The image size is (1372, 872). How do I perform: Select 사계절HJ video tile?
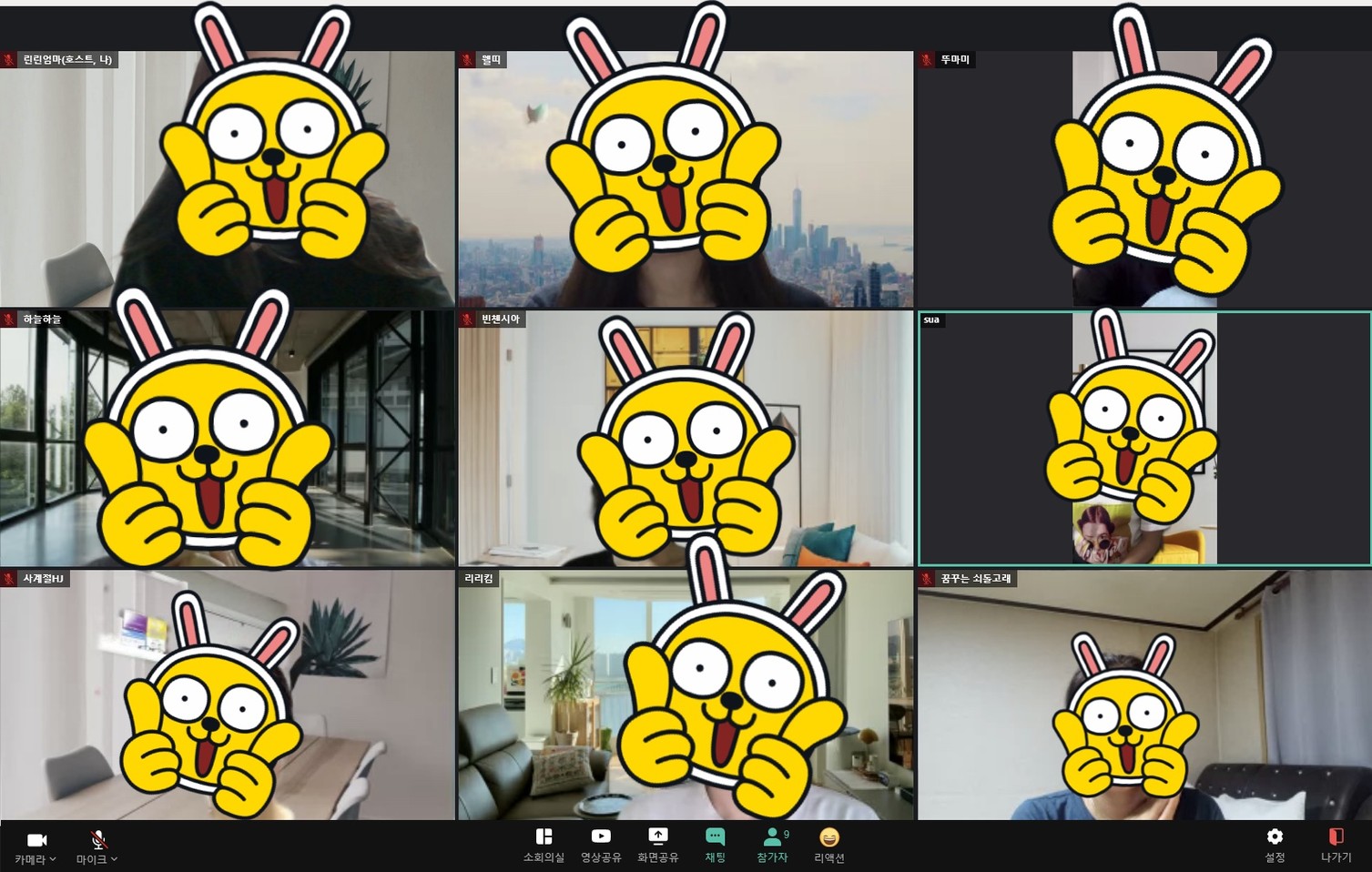click(227, 695)
